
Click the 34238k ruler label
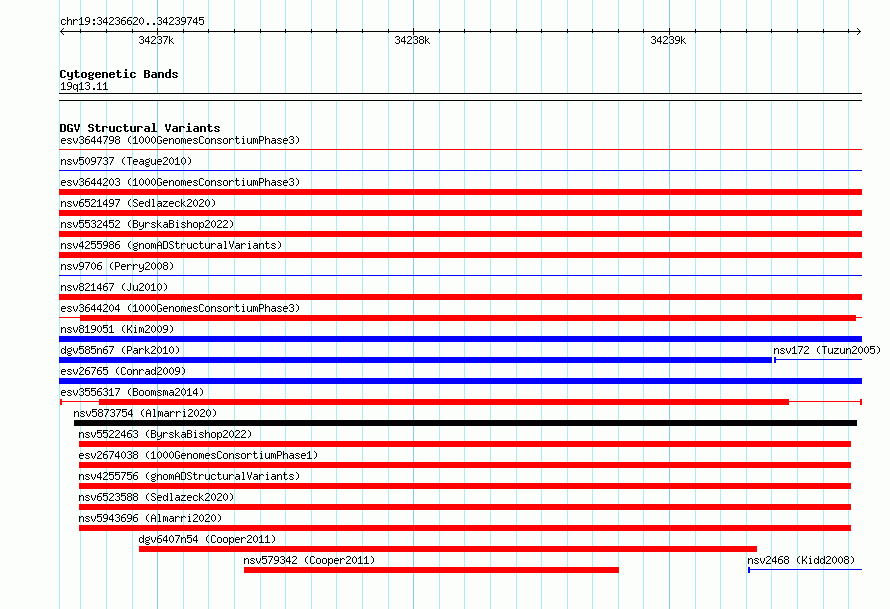pos(412,40)
